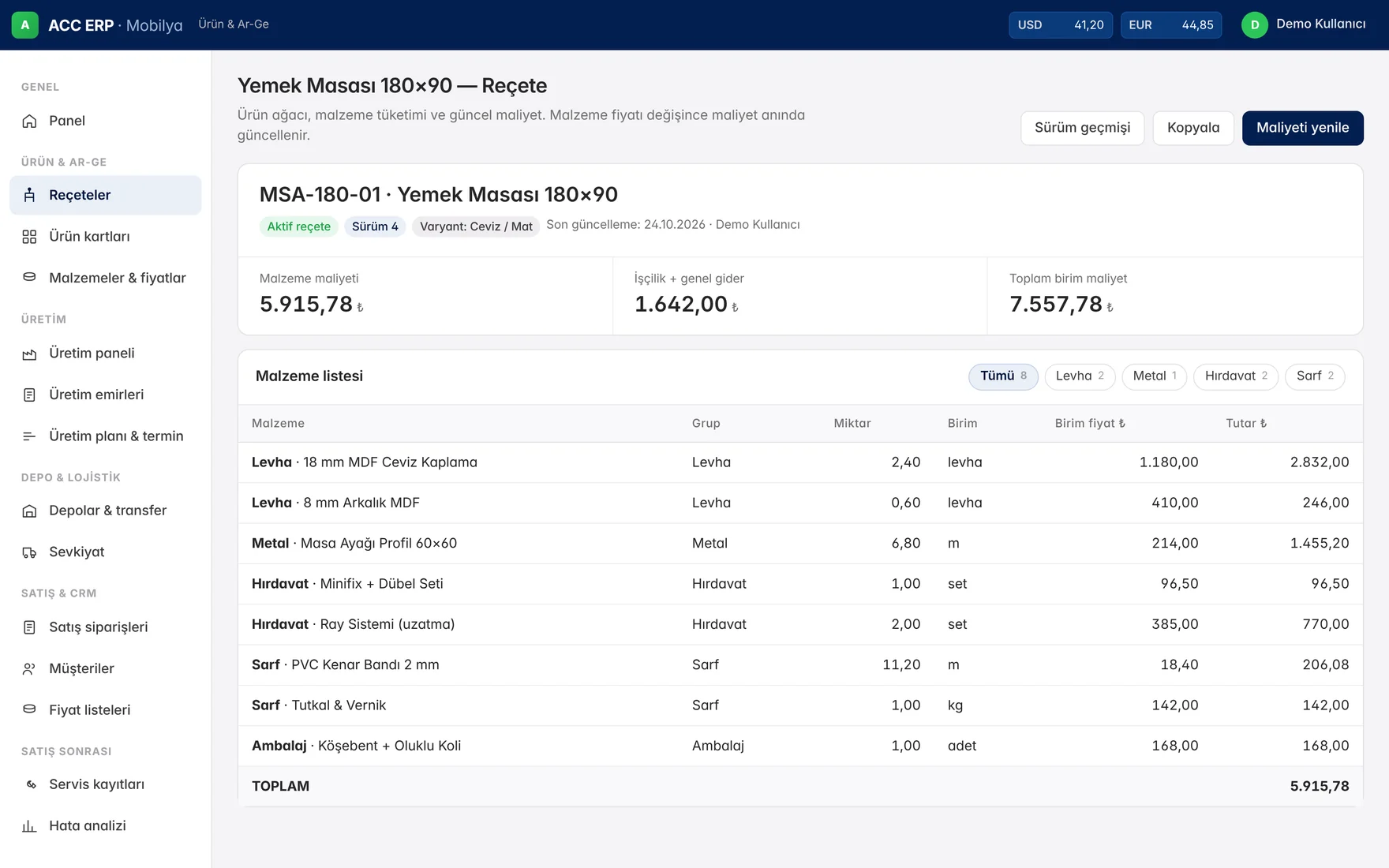Image resolution: width=1389 pixels, height=868 pixels.
Task: Click the green ACC ERP logo icon
Action: click(x=25, y=25)
